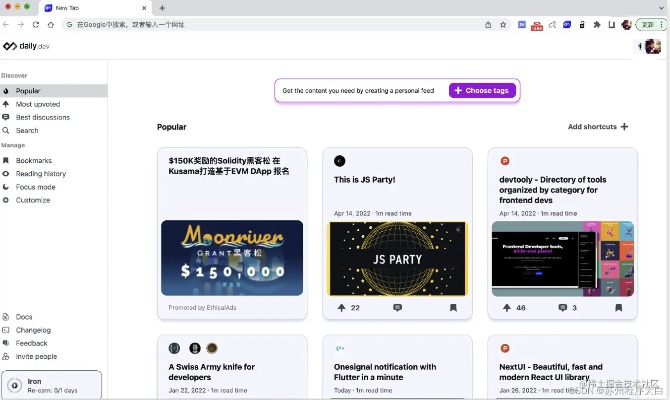The height and width of the screenshot is (400, 670).
Task: Click devtooly card source icon
Action: 505,161
